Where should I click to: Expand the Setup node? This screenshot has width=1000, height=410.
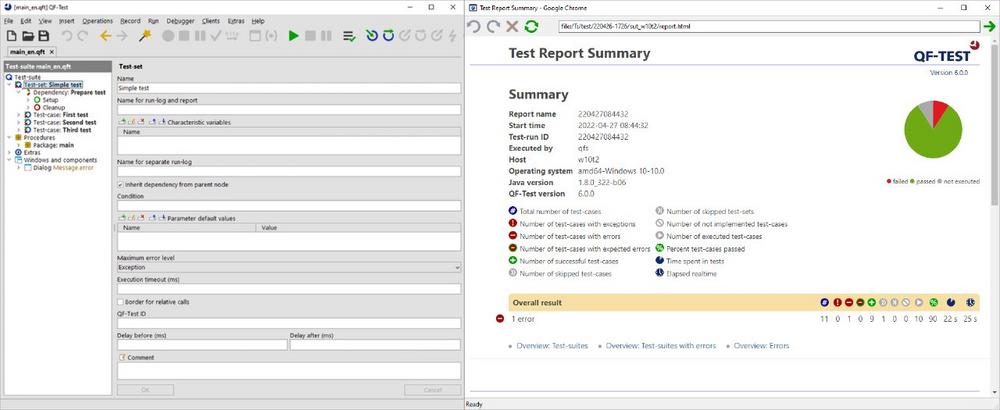[x=29, y=100]
